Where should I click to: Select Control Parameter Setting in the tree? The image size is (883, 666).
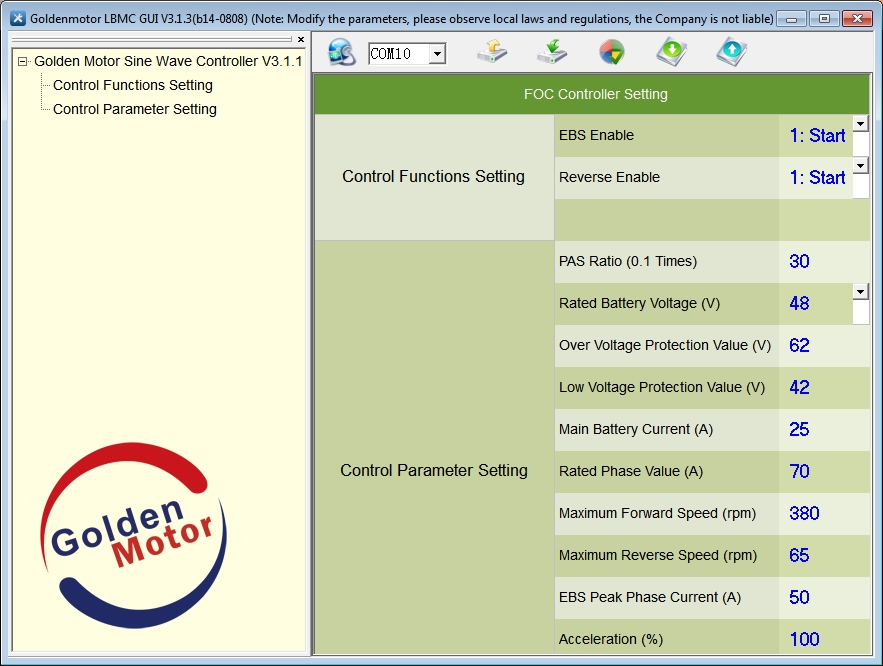coord(134,109)
